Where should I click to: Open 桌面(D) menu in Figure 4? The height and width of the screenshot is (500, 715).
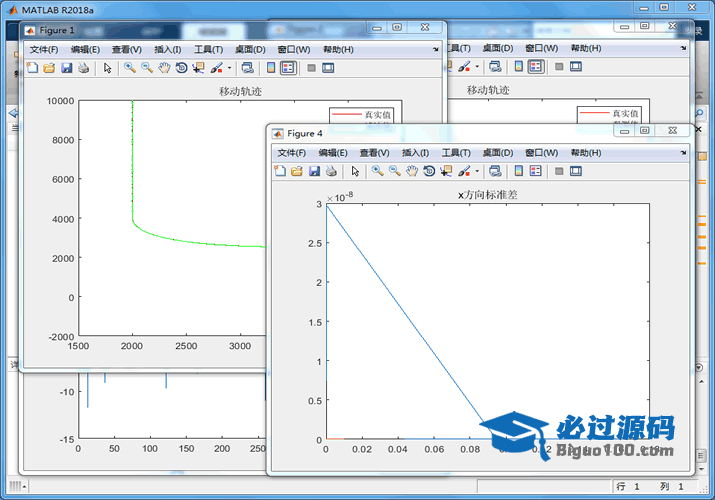point(498,153)
